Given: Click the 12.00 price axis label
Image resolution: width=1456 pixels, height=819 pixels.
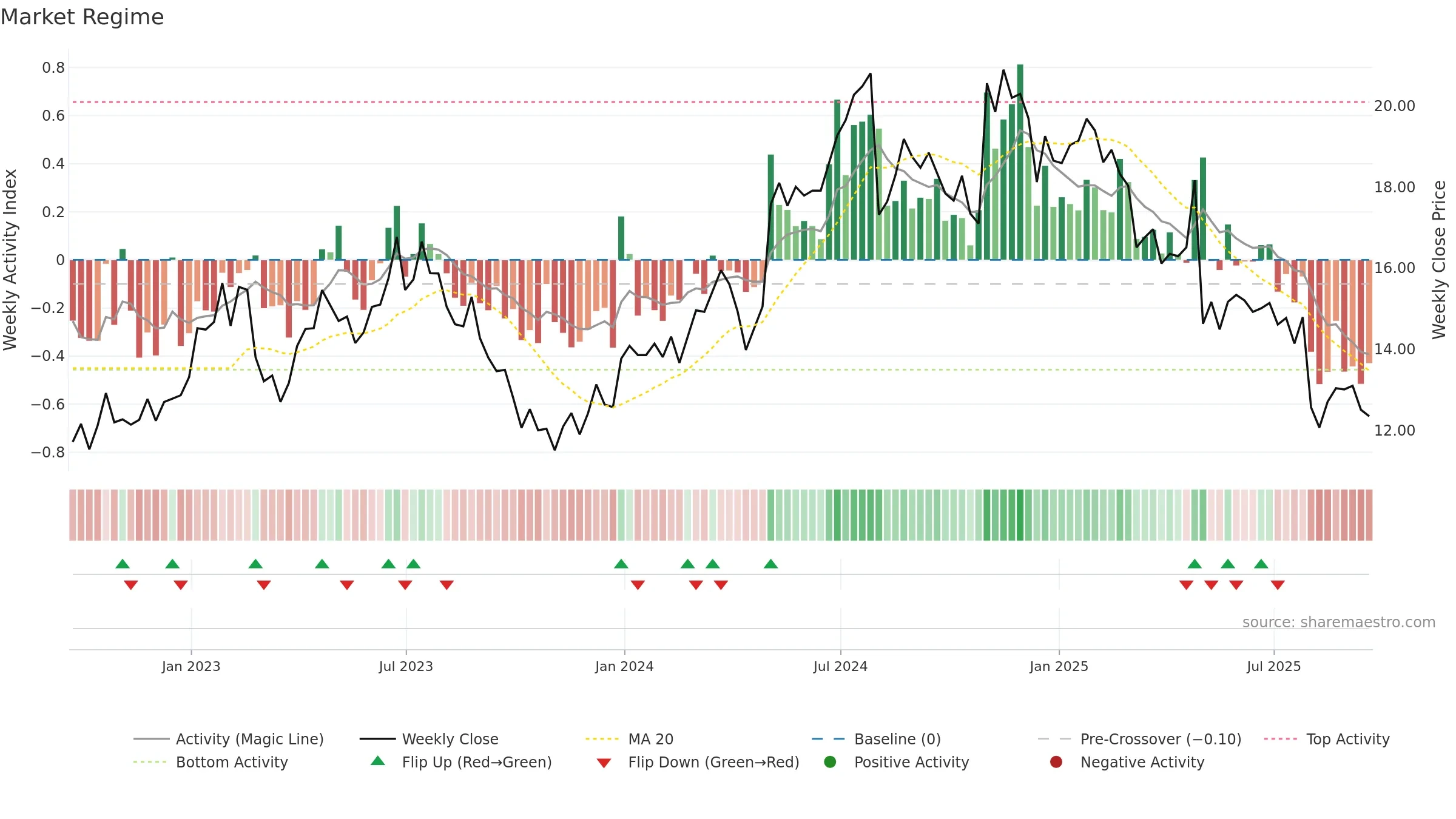Looking at the screenshot, I should [x=1394, y=431].
